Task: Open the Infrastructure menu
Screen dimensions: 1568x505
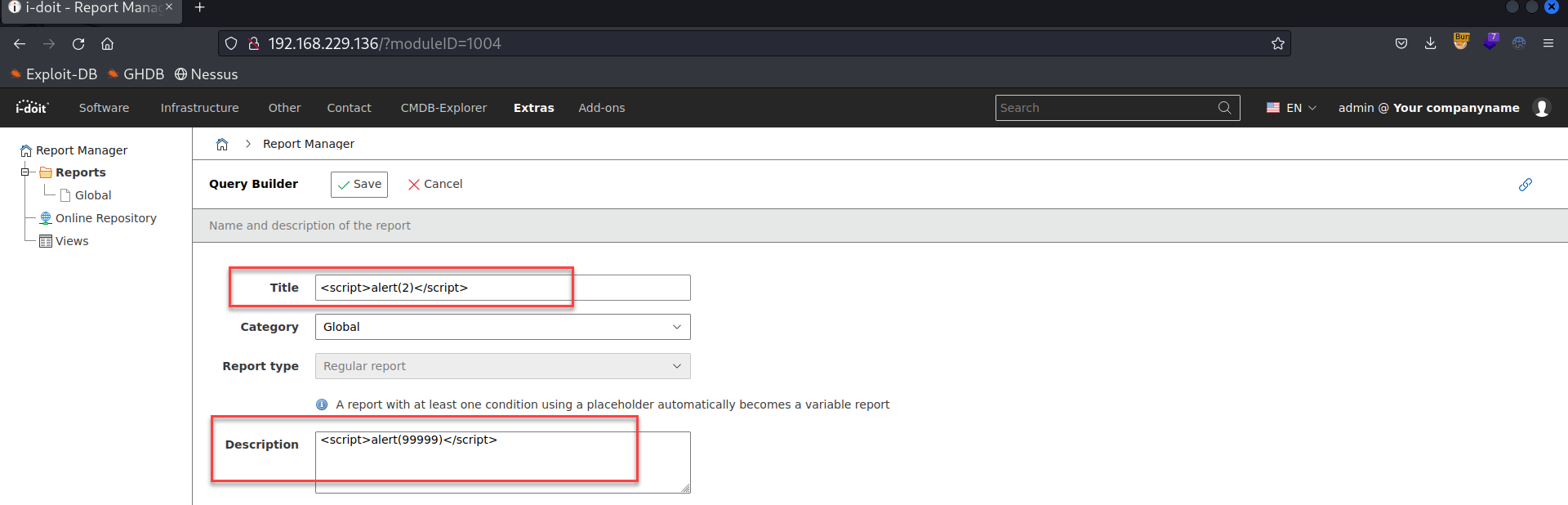Action: 199,108
